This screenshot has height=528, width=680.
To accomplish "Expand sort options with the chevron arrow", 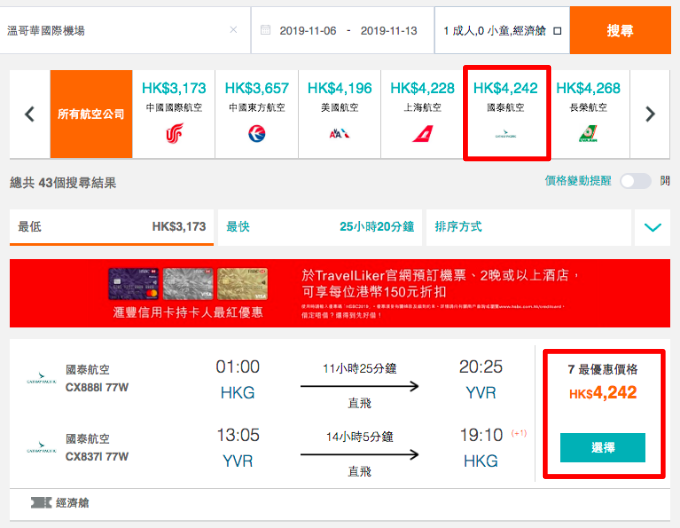I will [x=653, y=227].
